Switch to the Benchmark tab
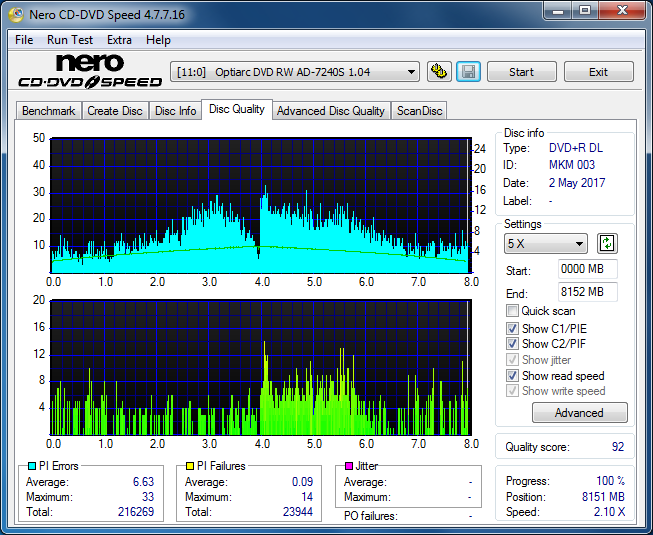Image resolution: width=653 pixels, height=535 pixels. pyautogui.click(x=49, y=111)
